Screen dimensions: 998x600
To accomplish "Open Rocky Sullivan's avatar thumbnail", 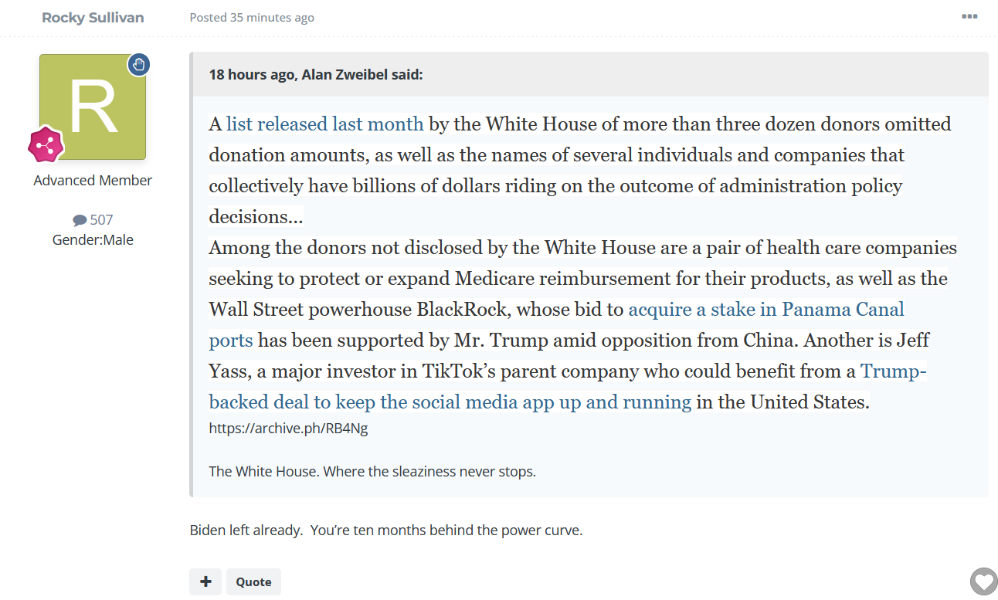I will click(x=92, y=107).
